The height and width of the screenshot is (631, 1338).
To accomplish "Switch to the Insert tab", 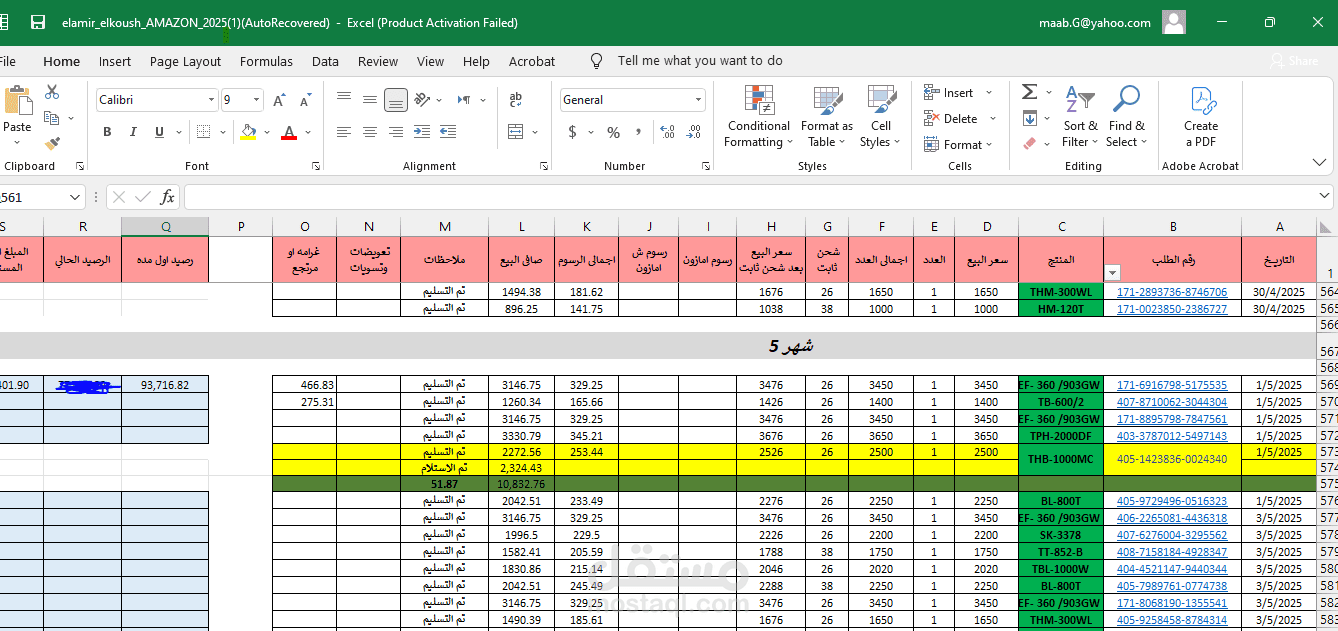I will point(115,61).
